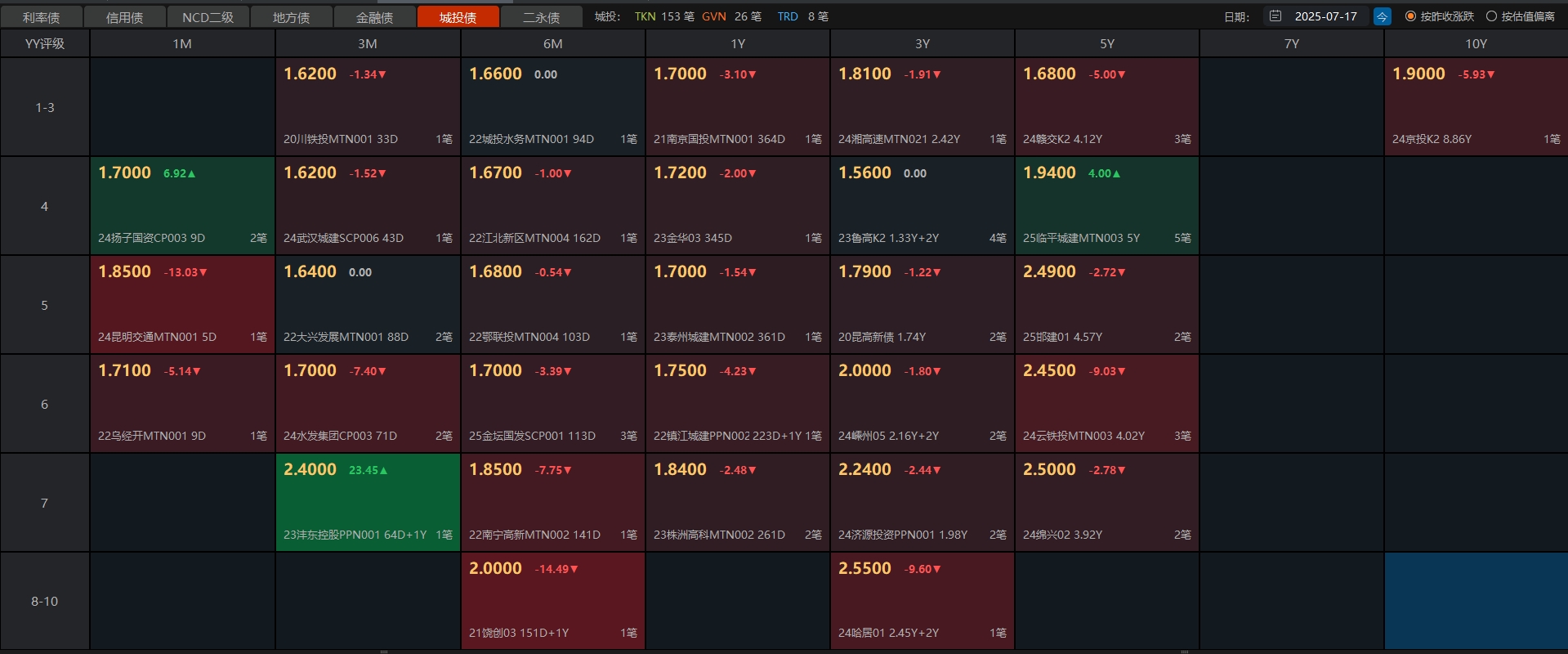Open the 4.12Y cell priced 1.6800

pyautogui.click(x=1107, y=107)
